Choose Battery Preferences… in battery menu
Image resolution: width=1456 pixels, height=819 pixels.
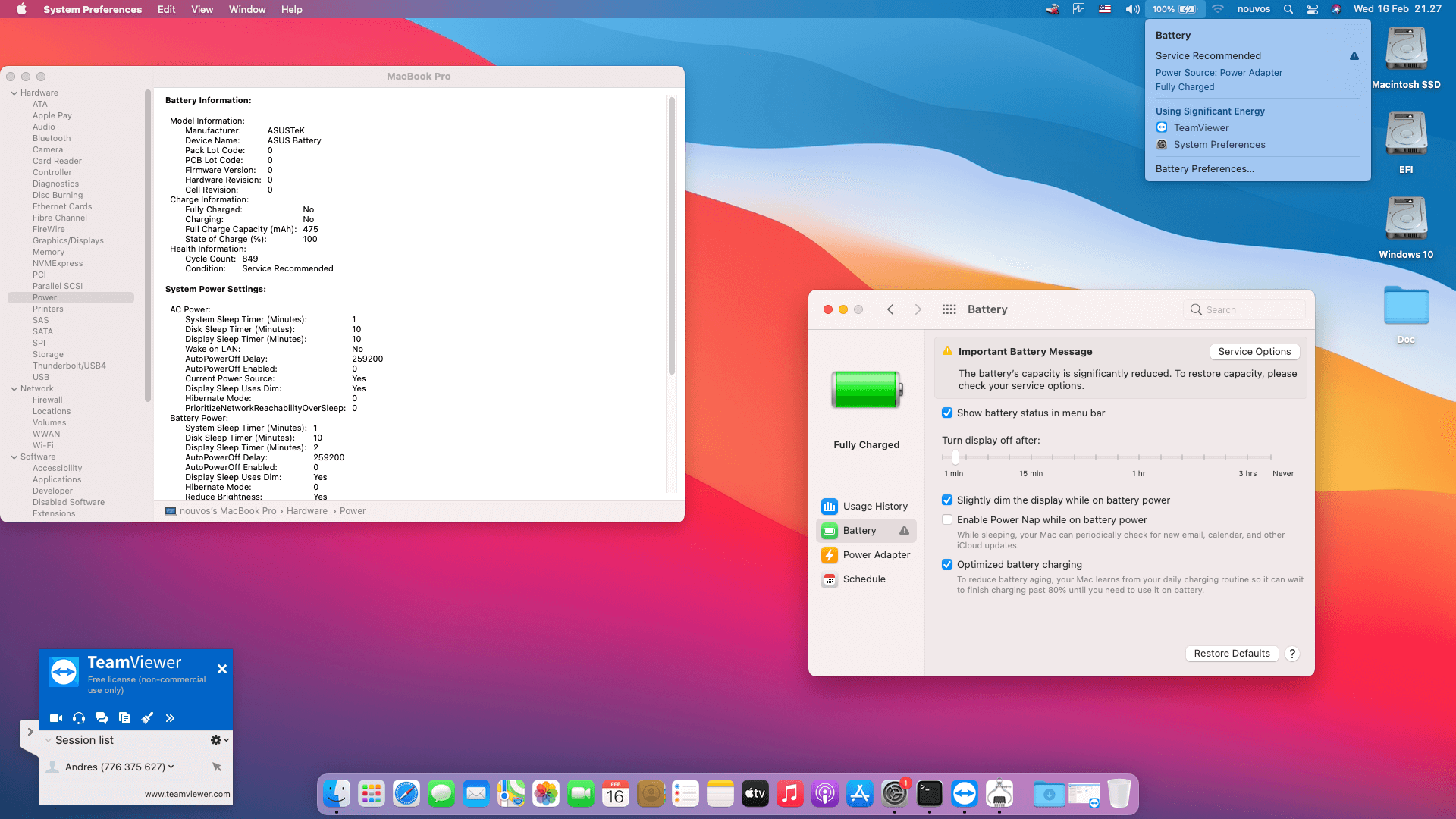(x=1204, y=168)
